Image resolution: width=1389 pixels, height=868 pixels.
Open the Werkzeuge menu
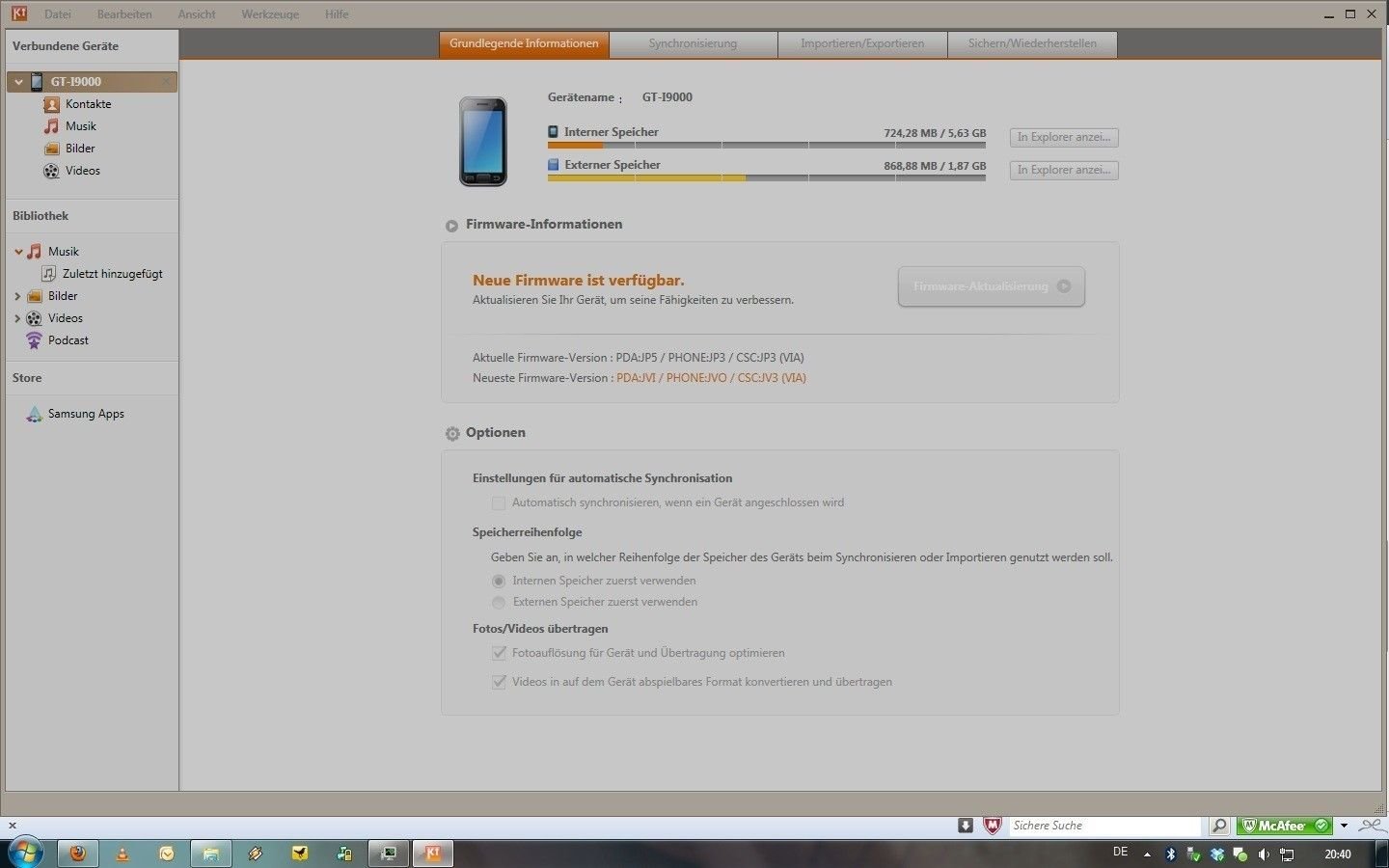pyautogui.click(x=270, y=14)
